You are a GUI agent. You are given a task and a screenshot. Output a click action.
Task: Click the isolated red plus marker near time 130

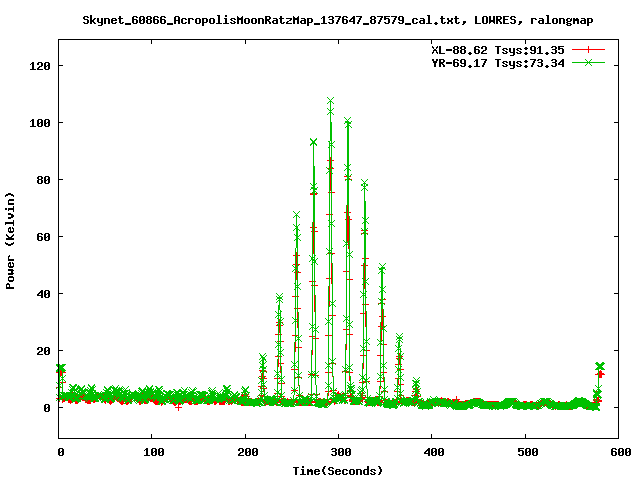tap(178, 407)
